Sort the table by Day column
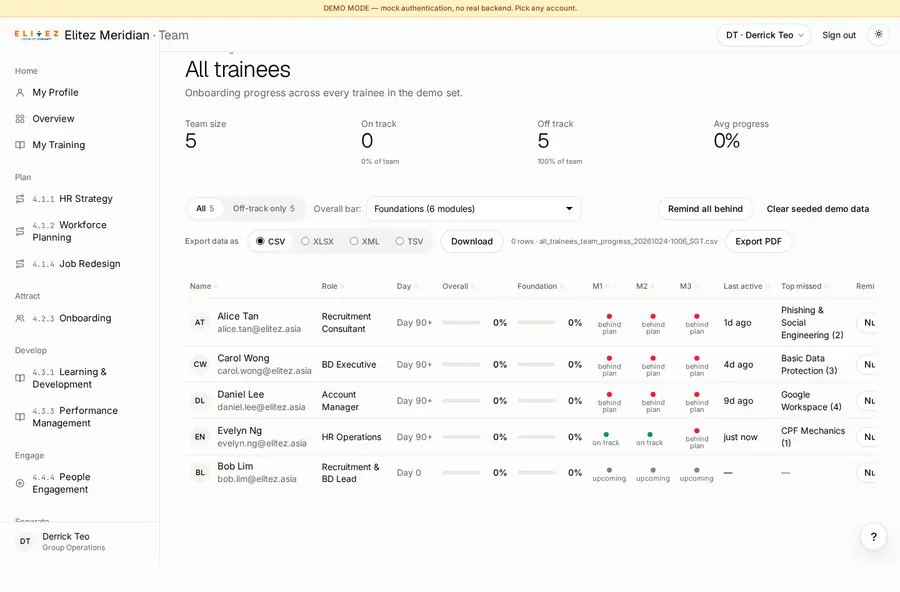Image resolution: width=900 pixels, height=592 pixels. pos(407,286)
